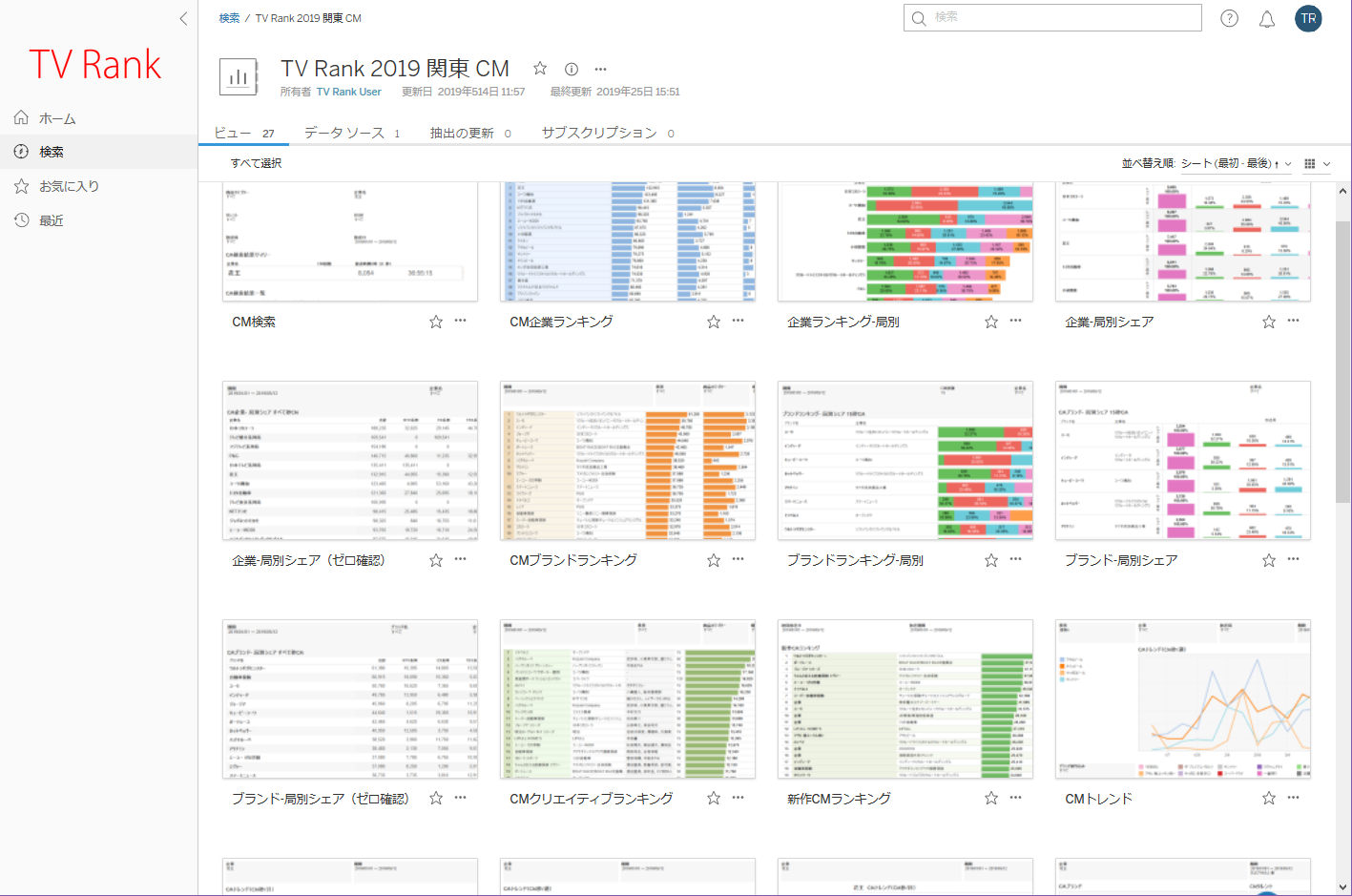Open more actions for CMトレンド view
1352x896 pixels.
point(1293,798)
